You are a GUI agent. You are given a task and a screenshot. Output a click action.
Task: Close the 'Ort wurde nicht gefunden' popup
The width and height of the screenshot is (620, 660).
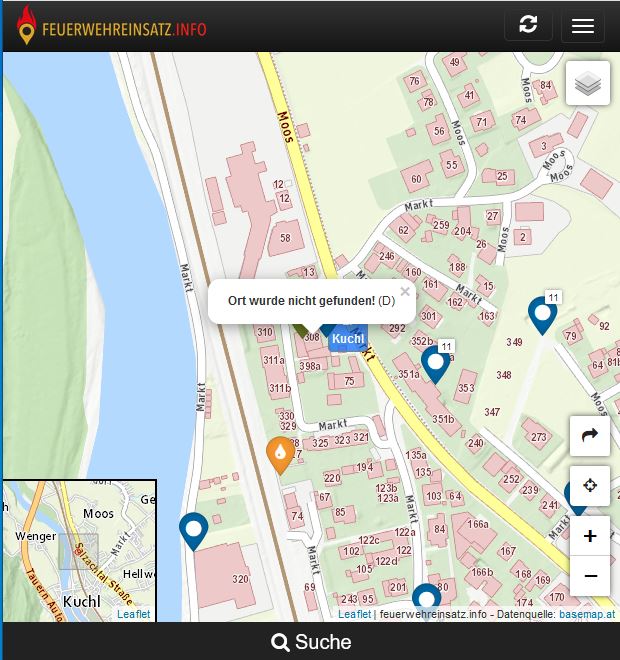pos(405,292)
